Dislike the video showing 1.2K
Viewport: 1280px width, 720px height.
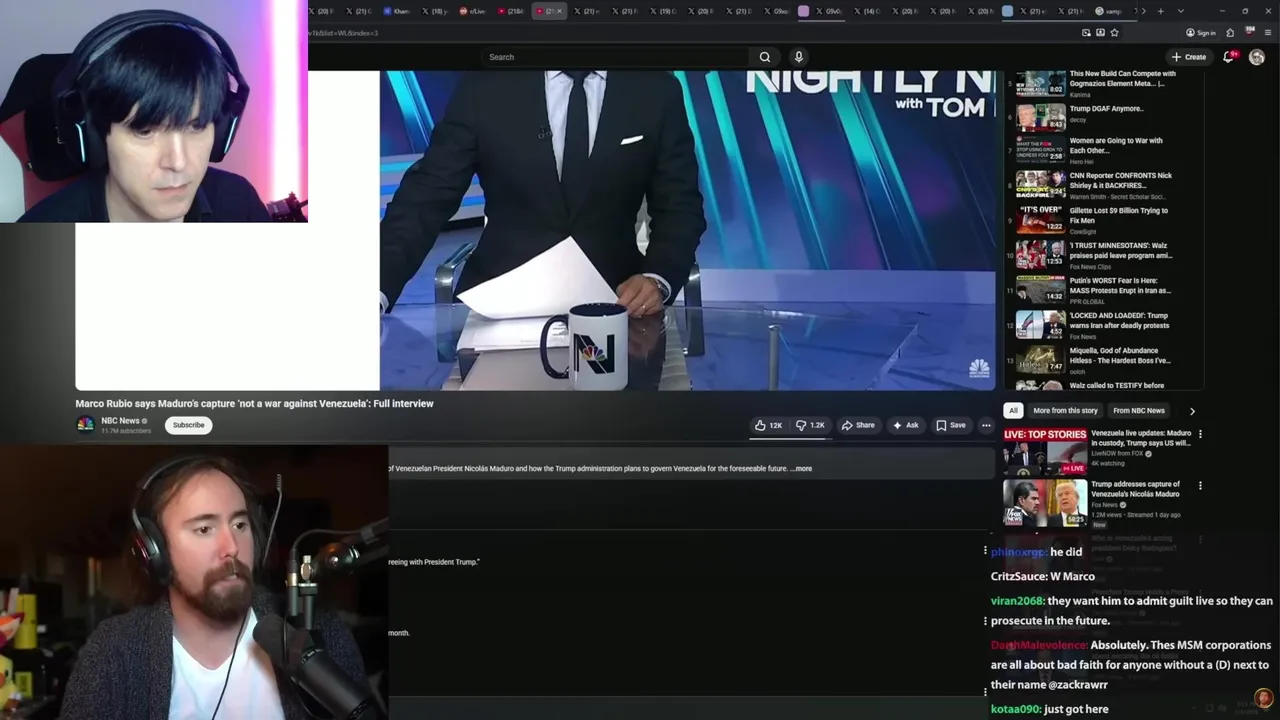[x=810, y=425]
